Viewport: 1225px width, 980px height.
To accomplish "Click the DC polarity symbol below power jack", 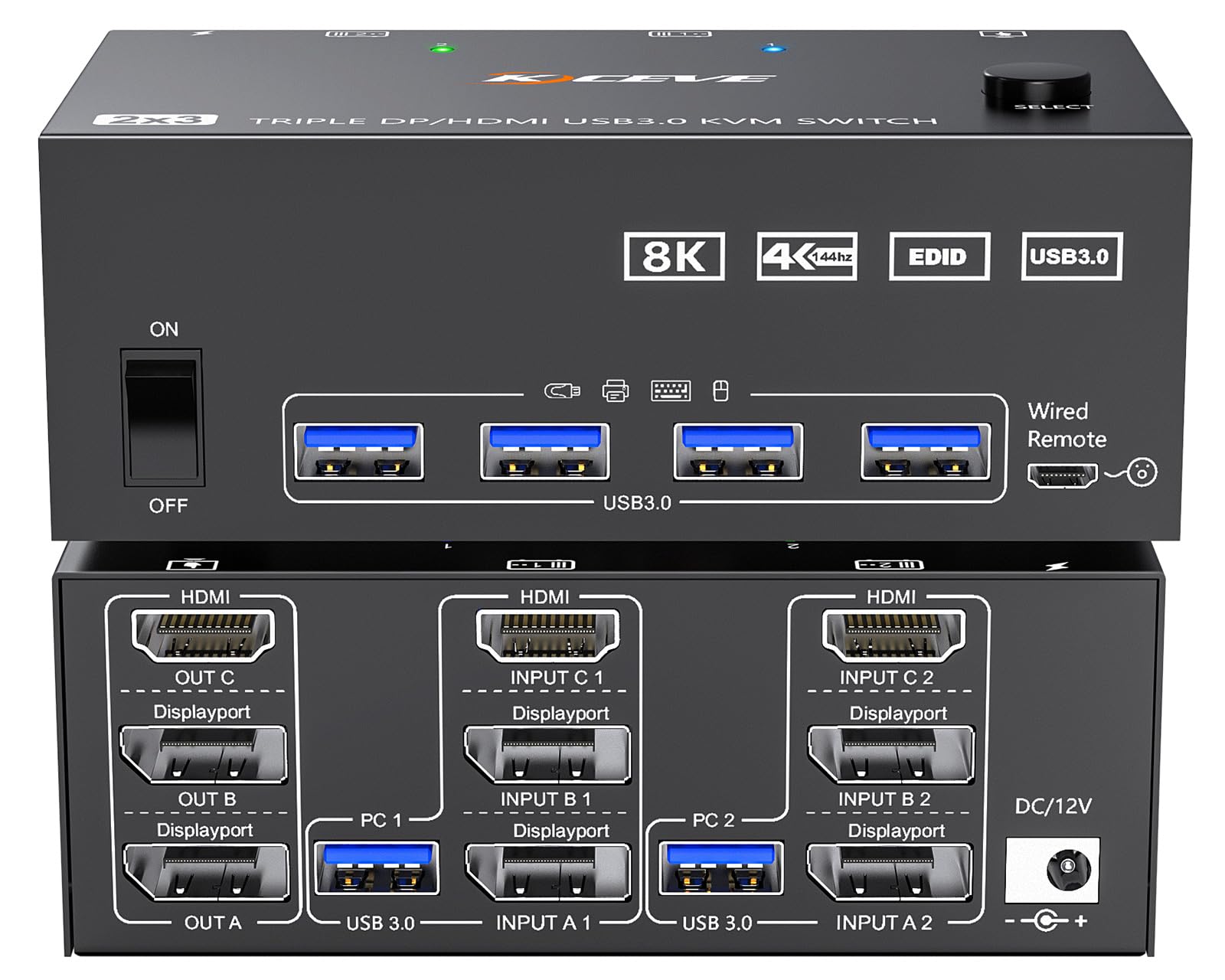I will coord(1047,921).
